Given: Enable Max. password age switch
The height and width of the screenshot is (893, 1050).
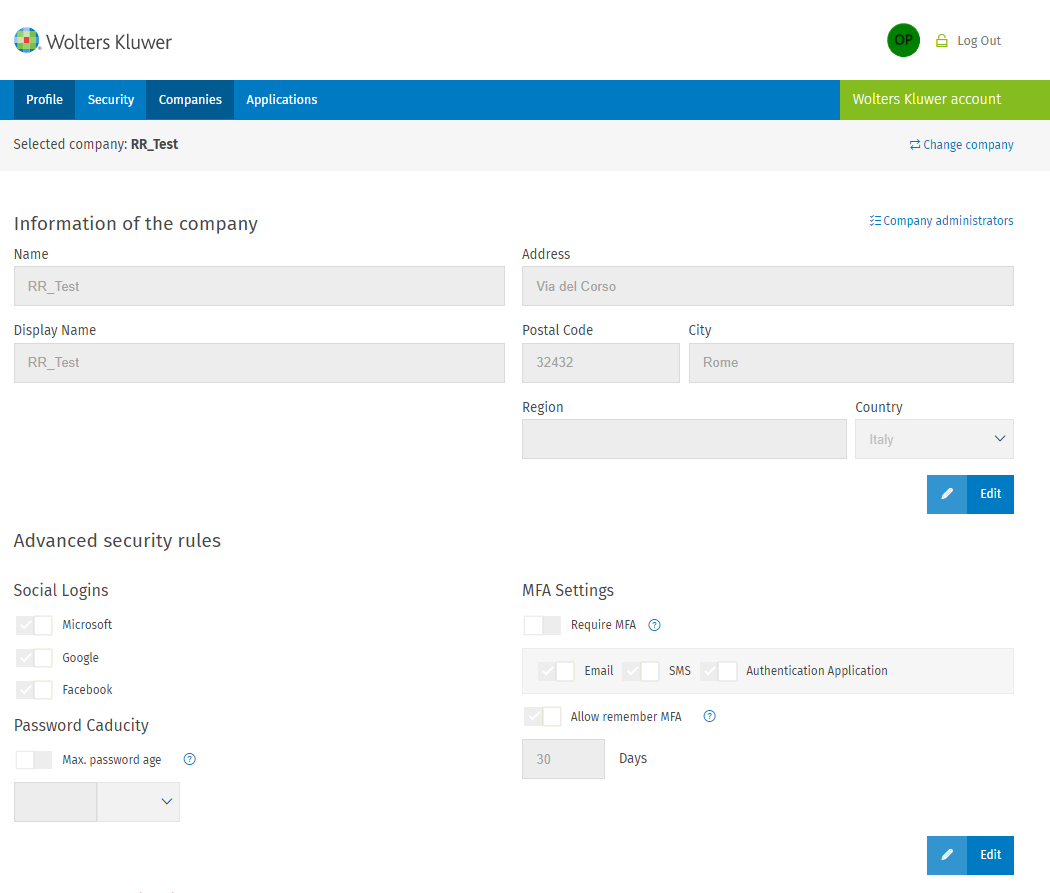Looking at the screenshot, I should (x=34, y=760).
